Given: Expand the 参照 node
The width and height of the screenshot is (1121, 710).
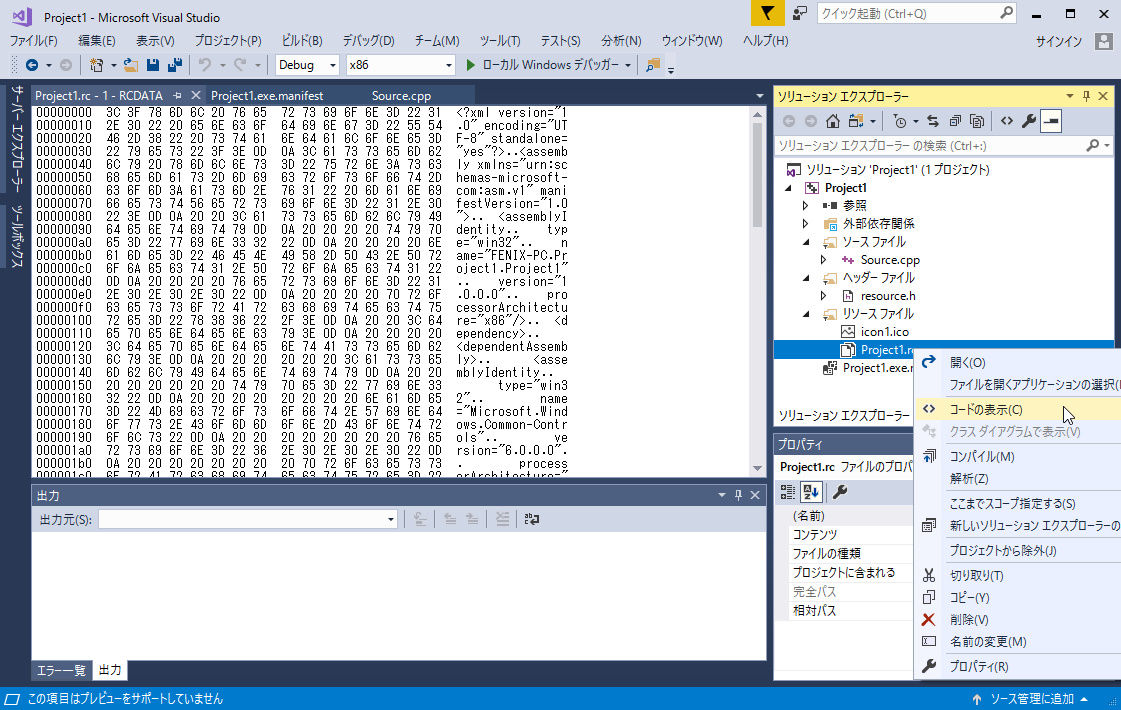Looking at the screenshot, I should tap(806, 206).
